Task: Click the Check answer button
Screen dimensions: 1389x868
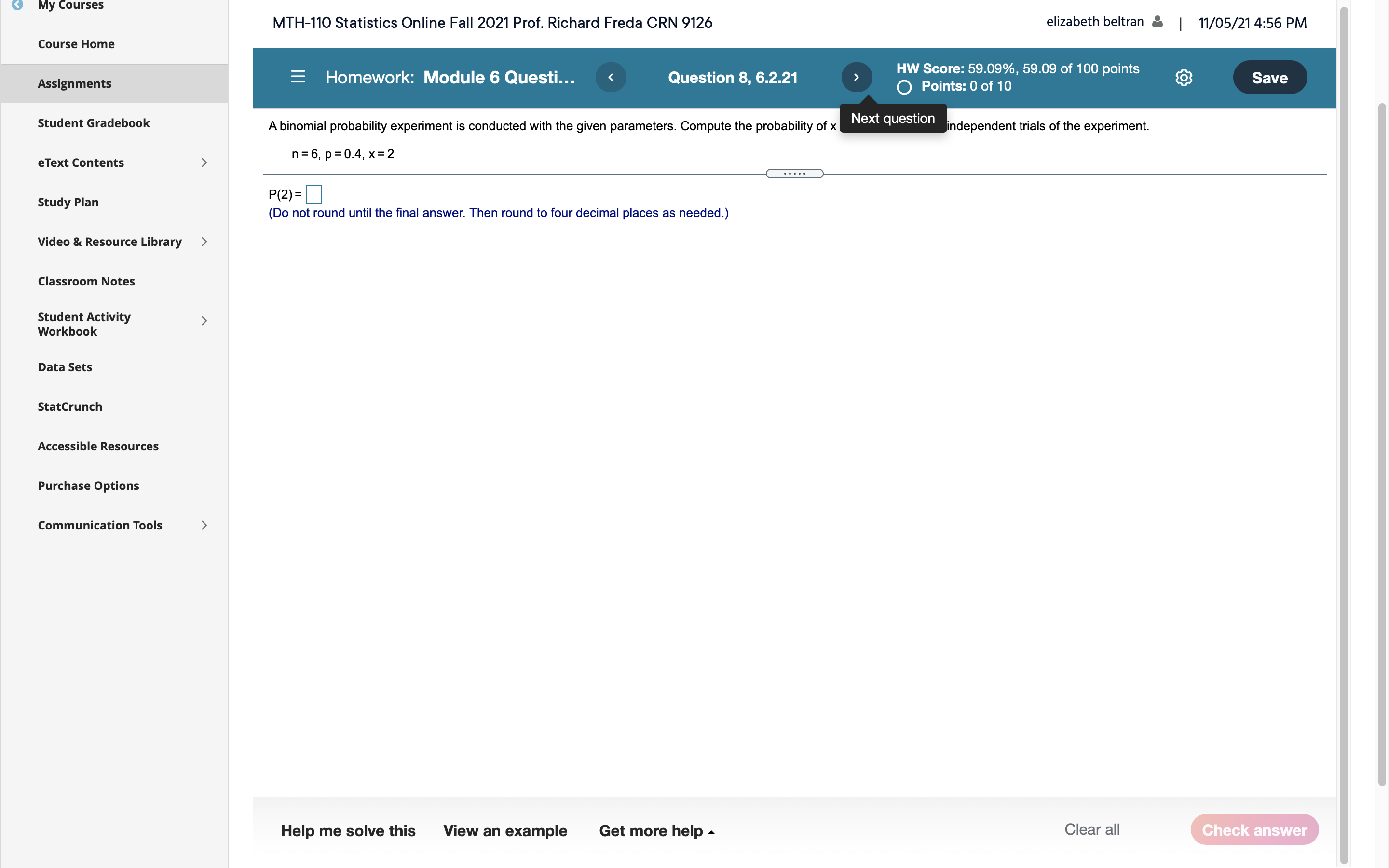Action: (1255, 829)
